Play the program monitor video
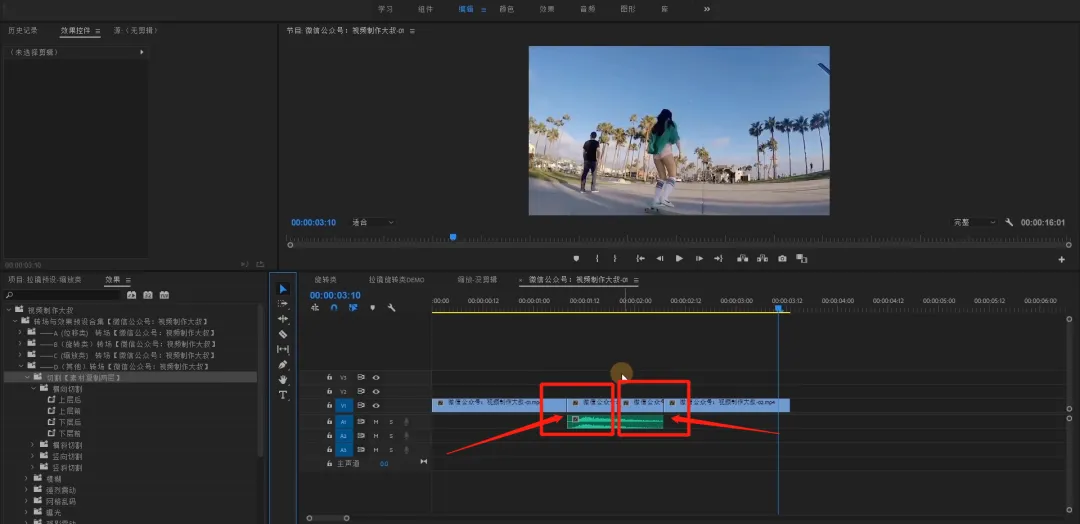 coord(679,258)
